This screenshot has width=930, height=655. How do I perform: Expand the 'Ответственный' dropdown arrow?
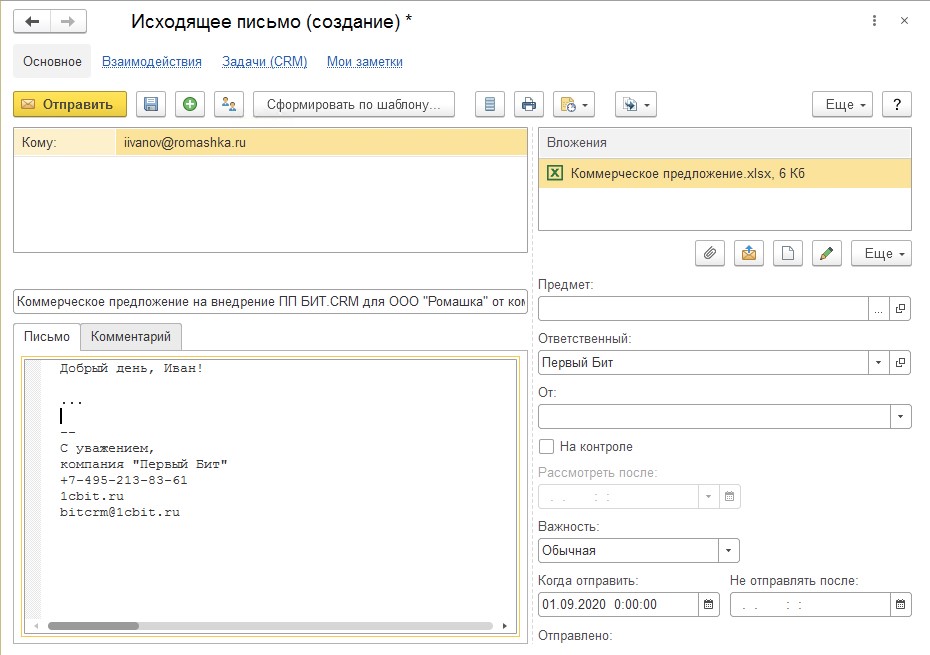878,362
